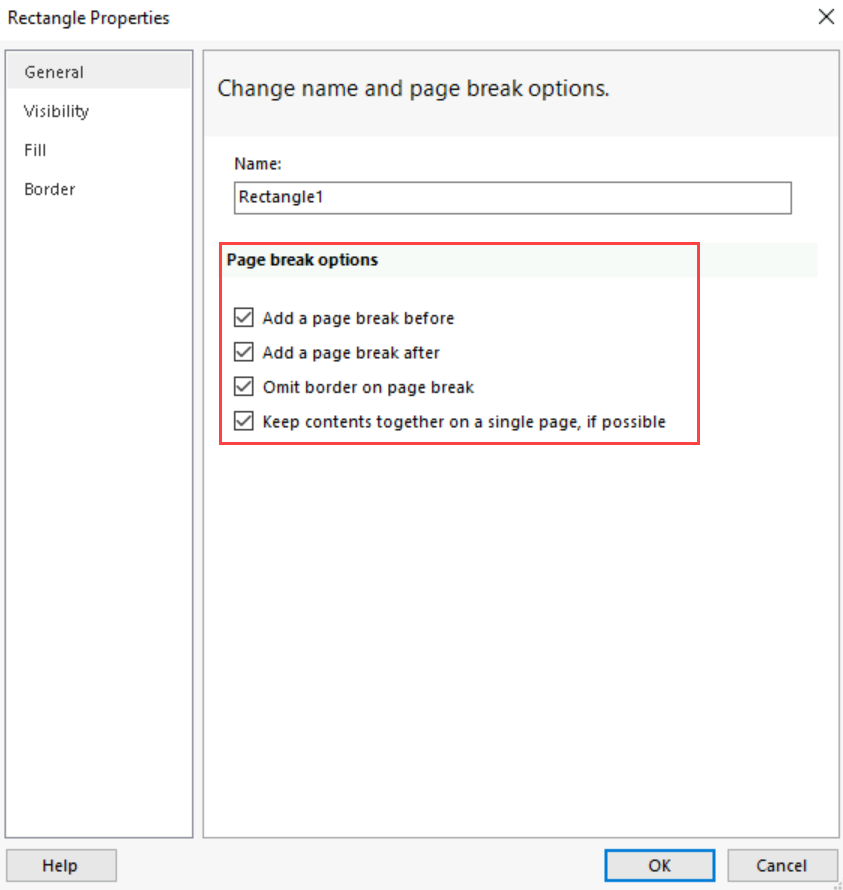The width and height of the screenshot is (843, 890).
Task: Click the General sidebar entry
Action: point(54,72)
